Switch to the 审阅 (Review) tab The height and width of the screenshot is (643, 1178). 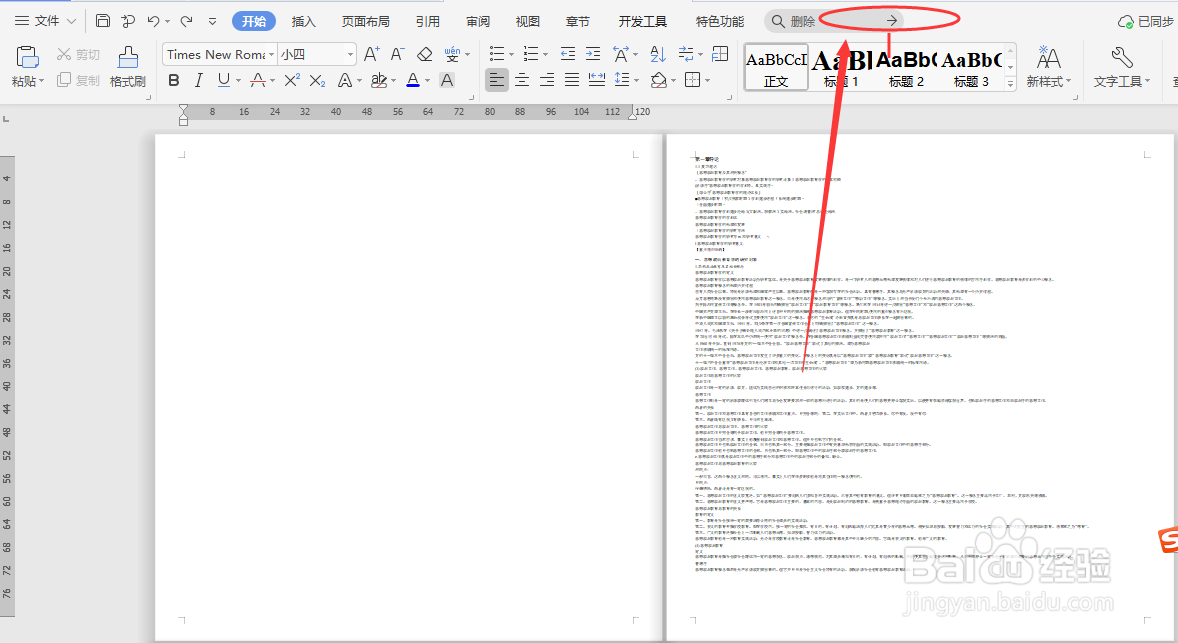point(478,21)
